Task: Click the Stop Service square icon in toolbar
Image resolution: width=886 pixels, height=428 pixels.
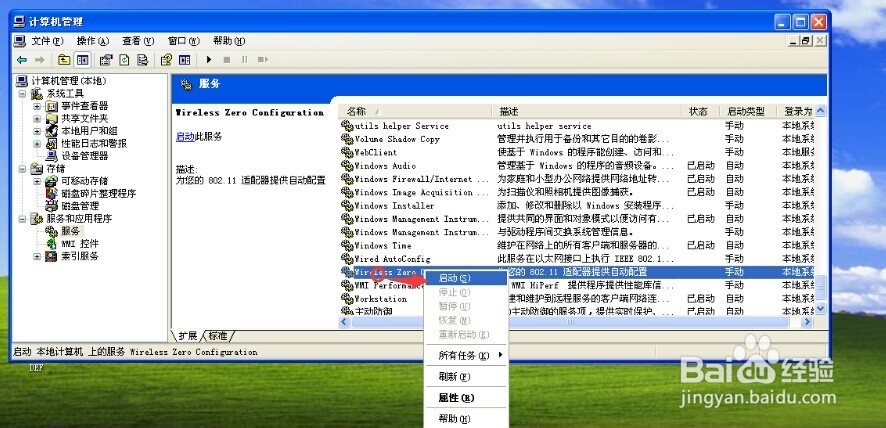Action: 227,59
